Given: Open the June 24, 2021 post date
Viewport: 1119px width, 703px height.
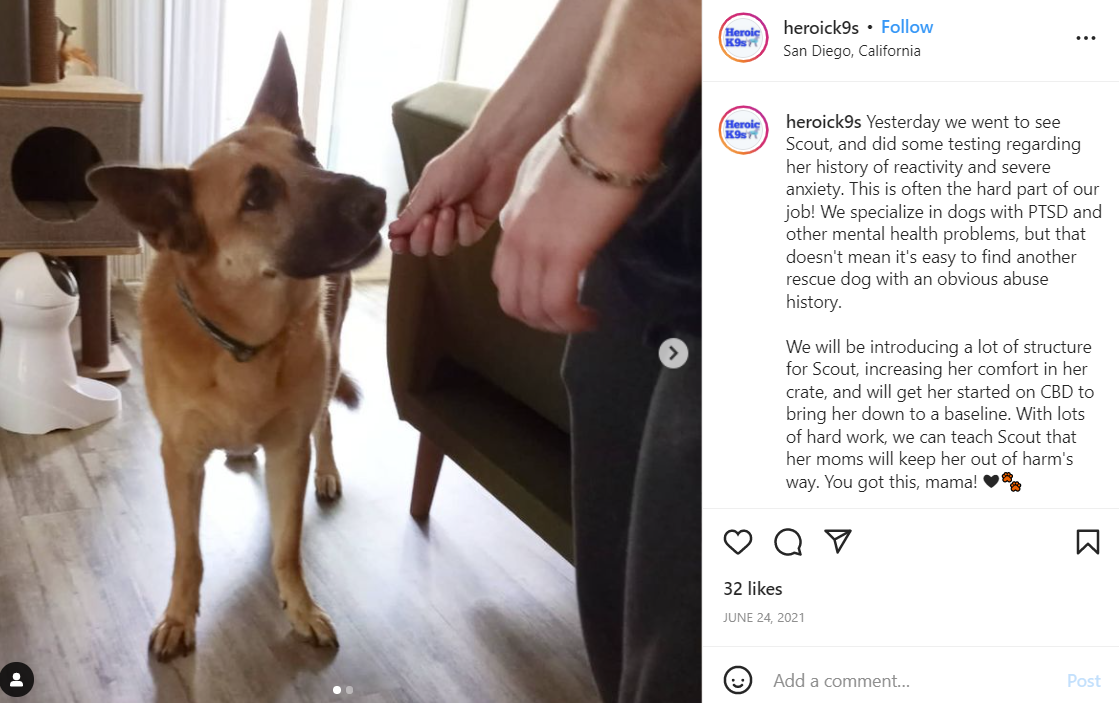Looking at the screenshot, I should pyautogui.click(x=764, y=618).
